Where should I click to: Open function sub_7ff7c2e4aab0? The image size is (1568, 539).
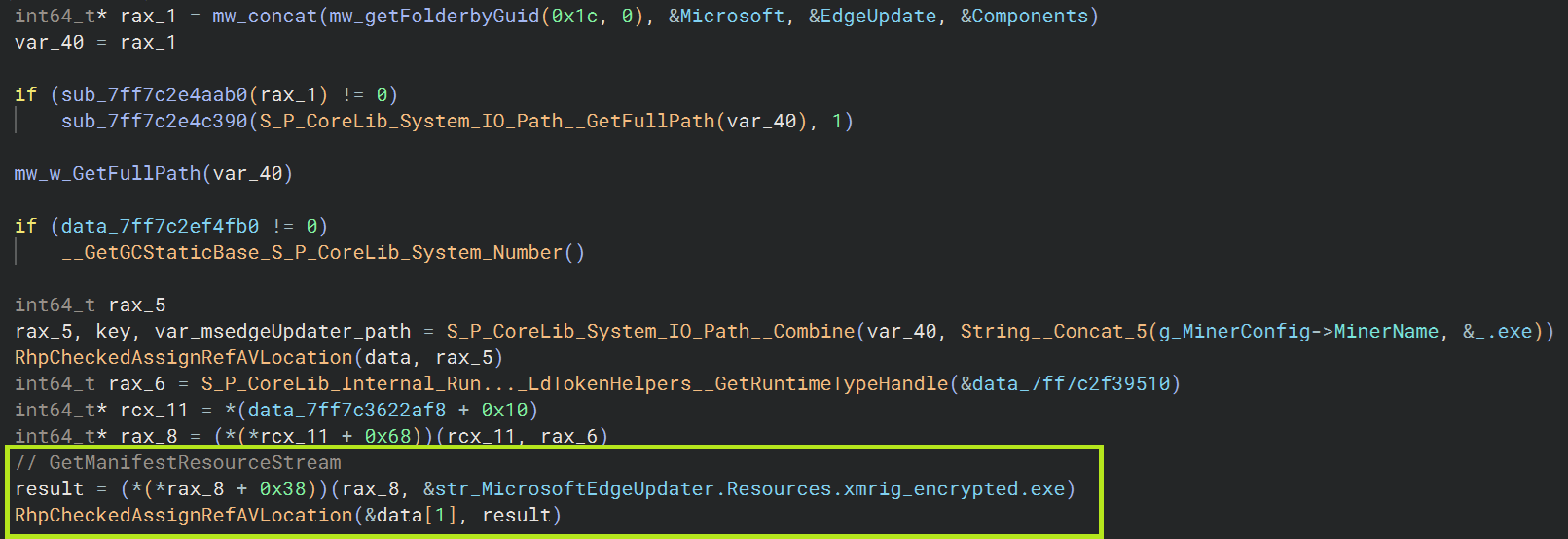tap(155, 95)
